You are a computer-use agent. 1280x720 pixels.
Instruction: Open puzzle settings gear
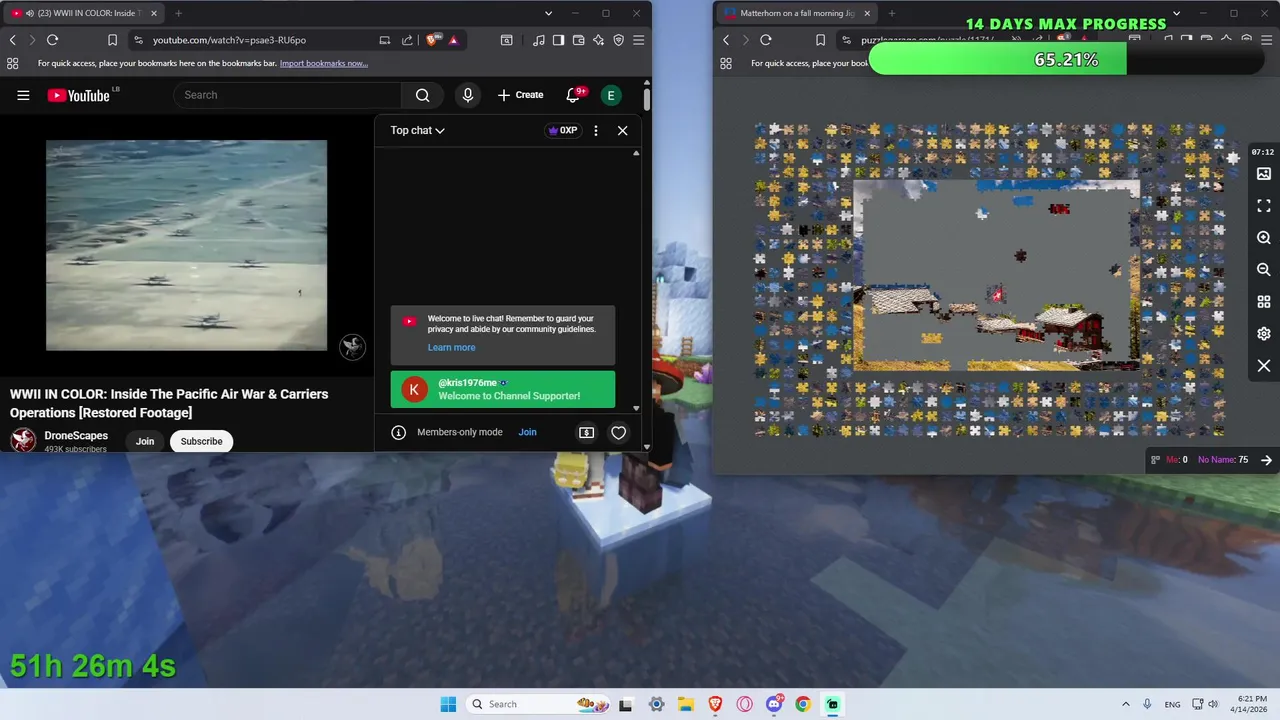(1264, 334)
